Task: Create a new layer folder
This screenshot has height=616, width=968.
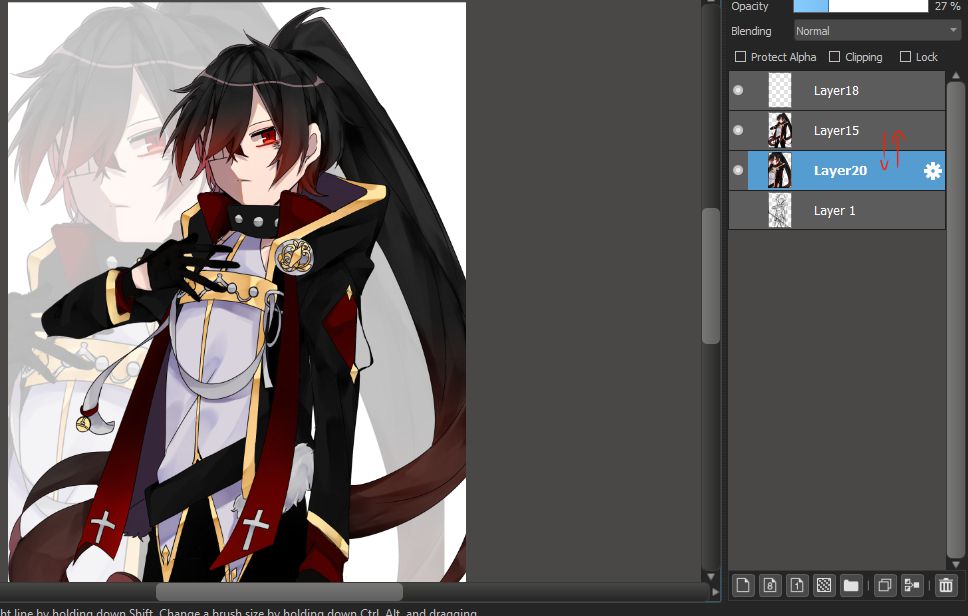Action: click(851, 585)
